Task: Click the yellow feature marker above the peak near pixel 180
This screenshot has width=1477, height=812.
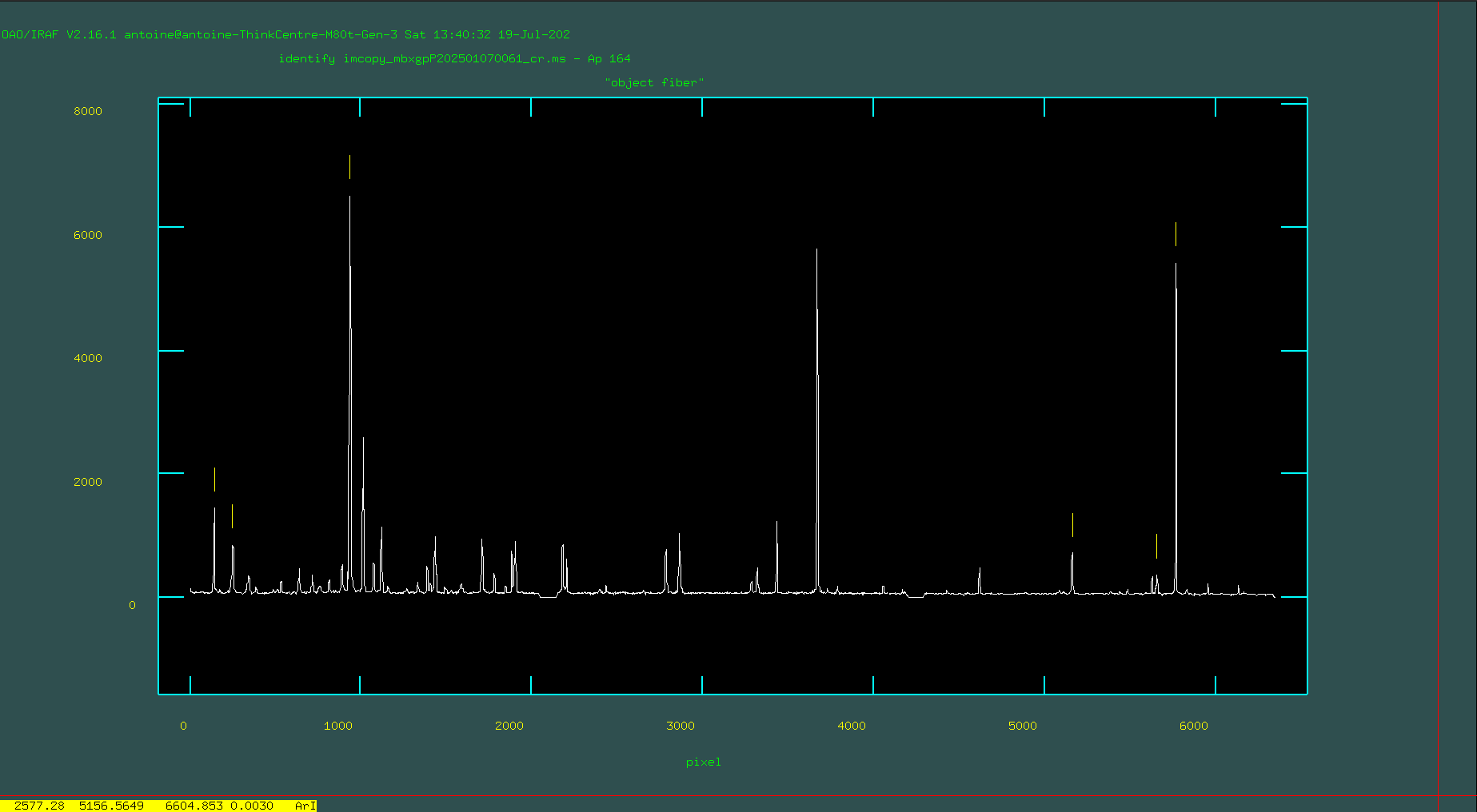Action: click(x=214, y=480)
